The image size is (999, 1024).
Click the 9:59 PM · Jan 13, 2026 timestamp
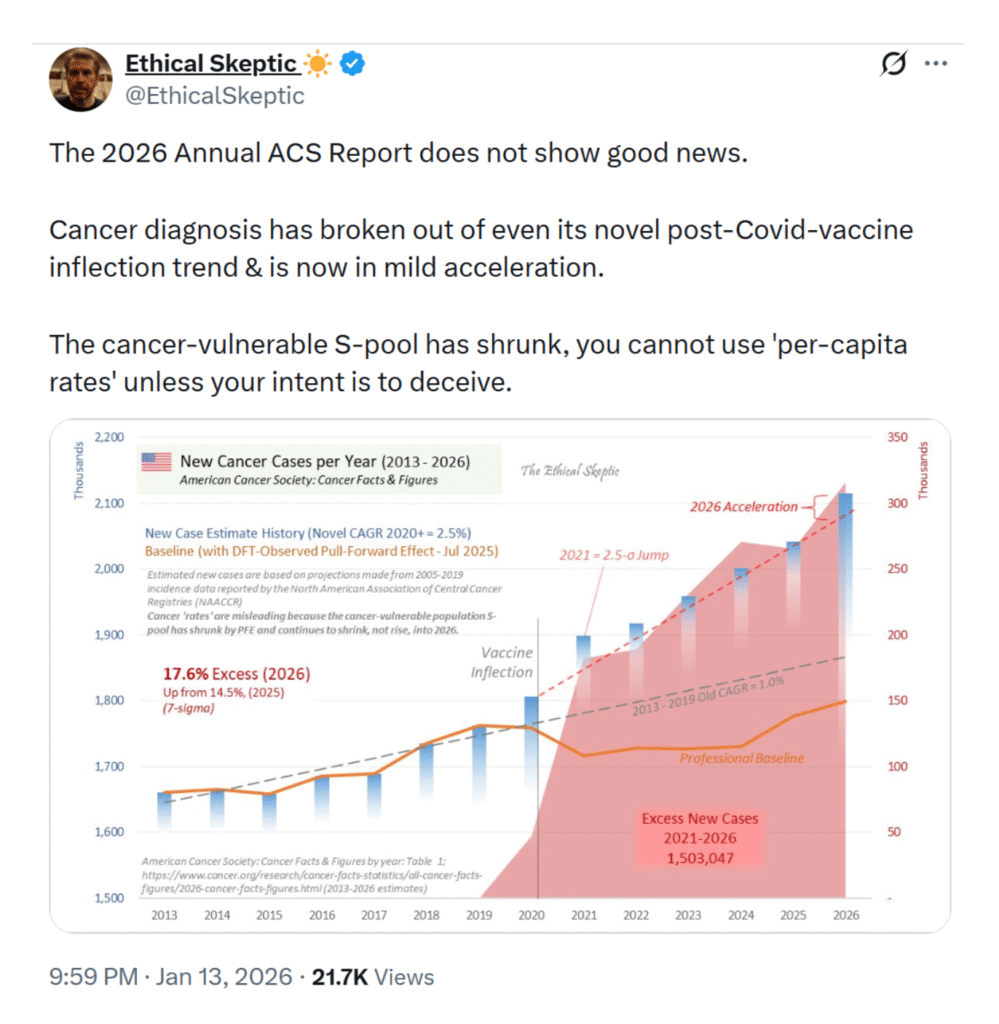pyautogui.click(x=171, y=977)
